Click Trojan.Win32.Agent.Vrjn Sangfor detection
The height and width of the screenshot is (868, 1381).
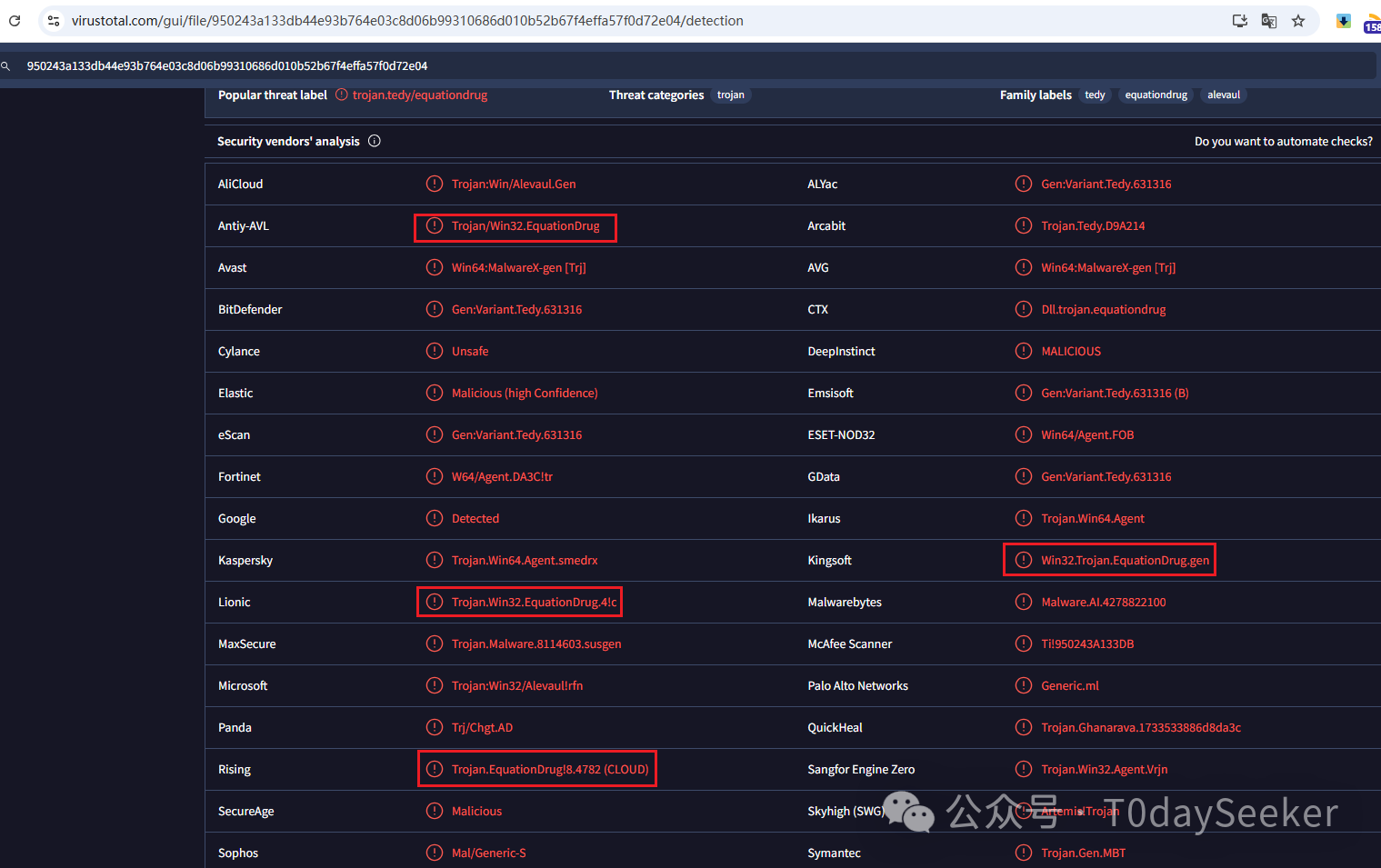[x=1105, y=769]
